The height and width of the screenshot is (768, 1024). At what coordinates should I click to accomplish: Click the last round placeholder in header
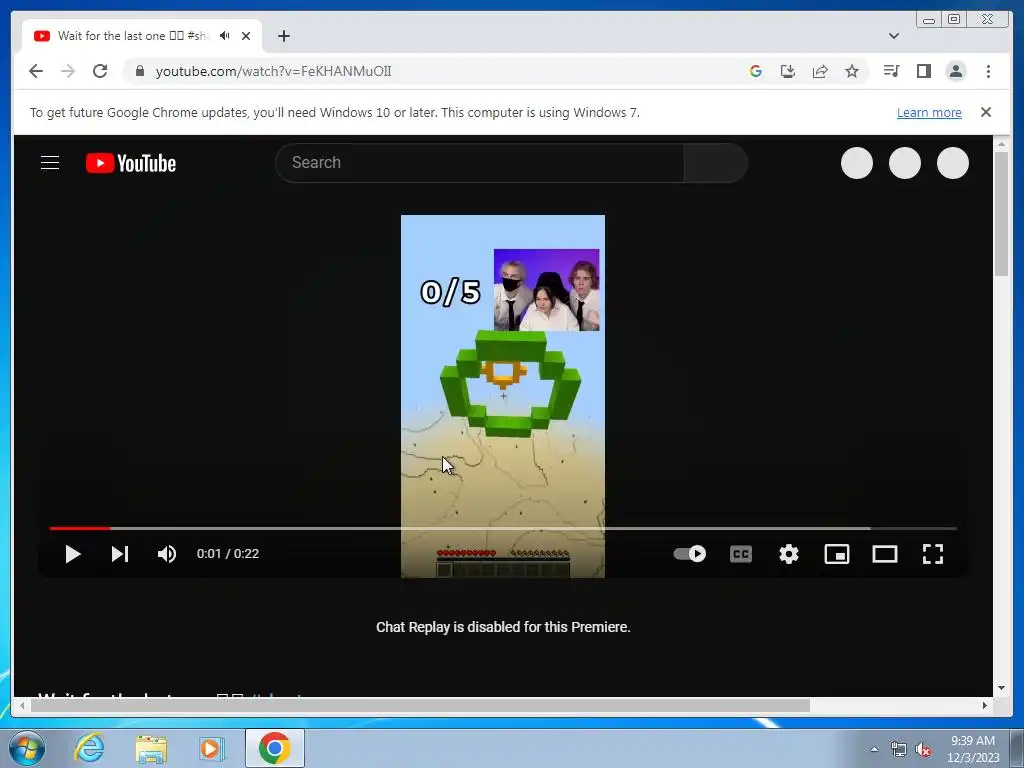(x=953, y=163)
